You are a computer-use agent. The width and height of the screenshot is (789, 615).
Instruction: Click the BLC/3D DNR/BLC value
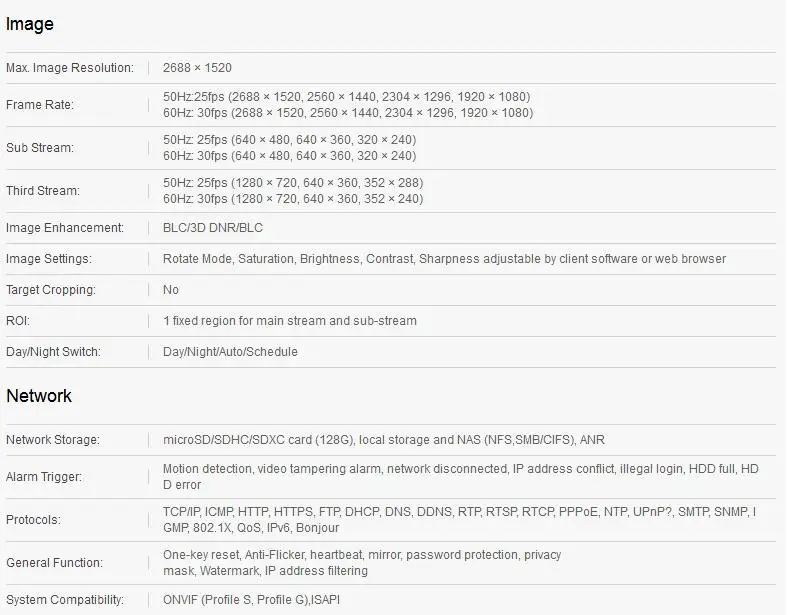213,228
